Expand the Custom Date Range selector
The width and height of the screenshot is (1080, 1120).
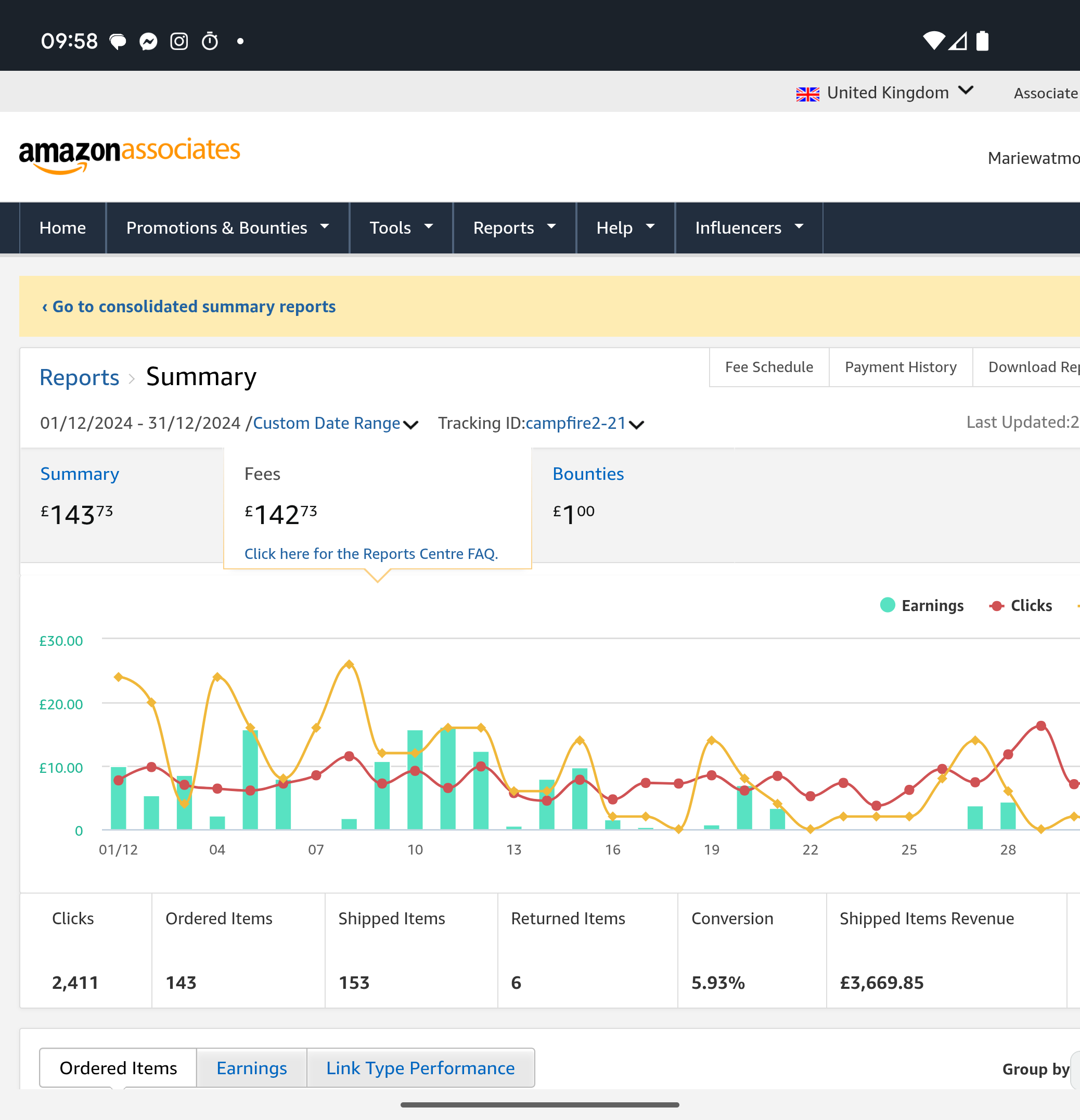tap(336, 424)
